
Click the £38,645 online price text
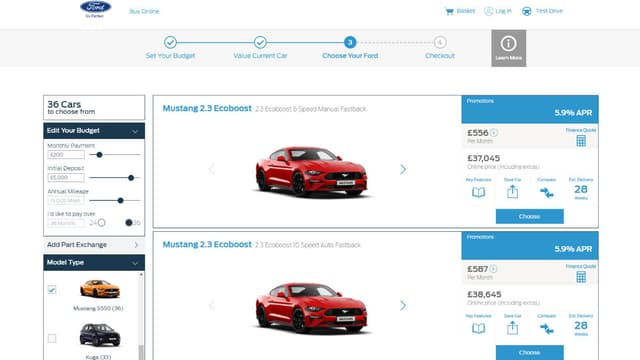coord(484,294)
